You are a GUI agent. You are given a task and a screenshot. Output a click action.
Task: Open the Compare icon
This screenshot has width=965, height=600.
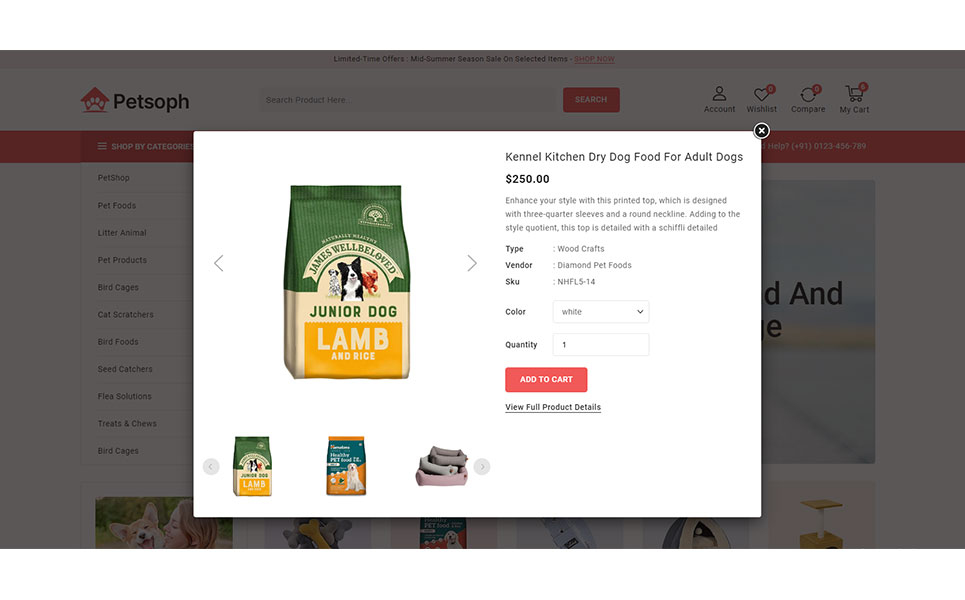[x=808, y=94]
